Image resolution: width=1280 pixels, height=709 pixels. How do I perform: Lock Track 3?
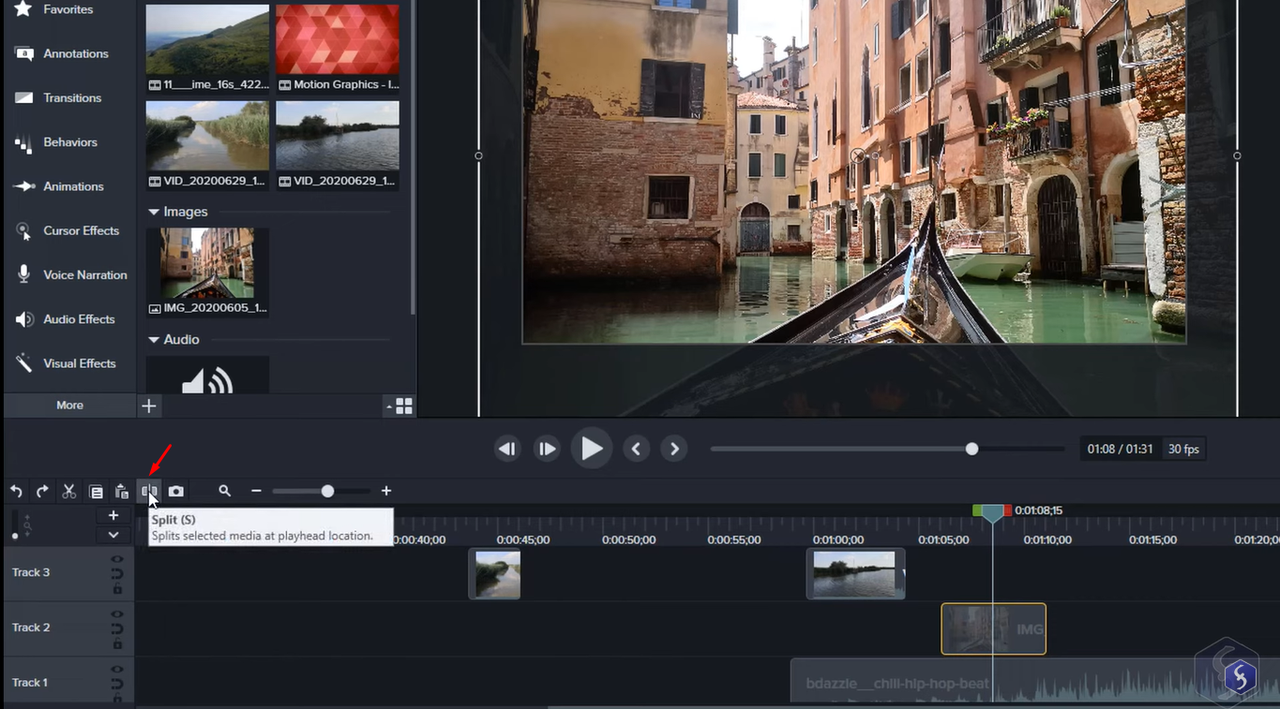pyautogui.click(x=117, y=589)
